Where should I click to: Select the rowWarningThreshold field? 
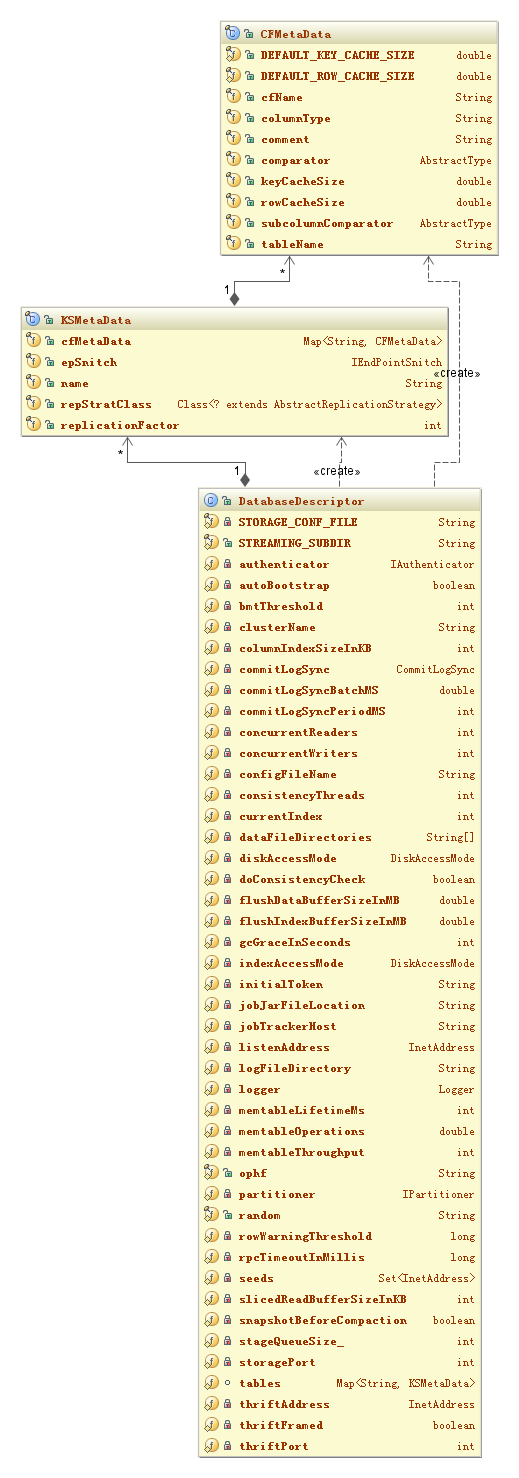pos(340,1236)
